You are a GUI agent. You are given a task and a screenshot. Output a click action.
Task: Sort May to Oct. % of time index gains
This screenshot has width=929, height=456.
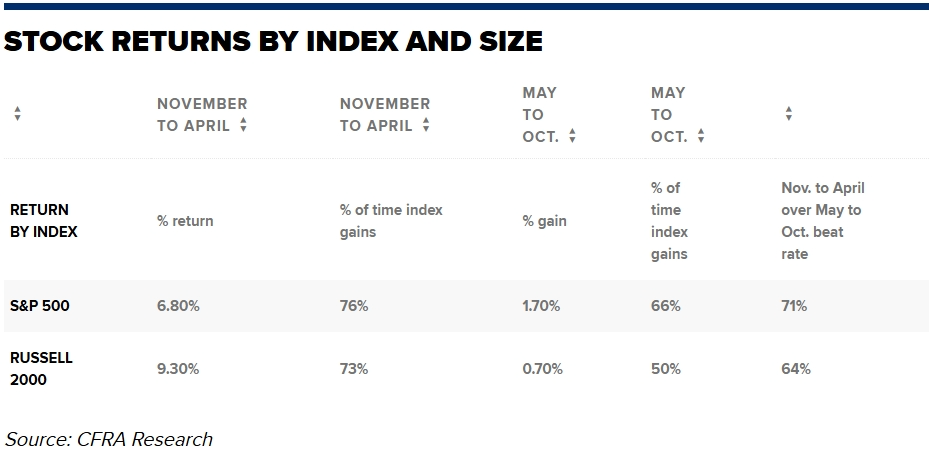701,137
